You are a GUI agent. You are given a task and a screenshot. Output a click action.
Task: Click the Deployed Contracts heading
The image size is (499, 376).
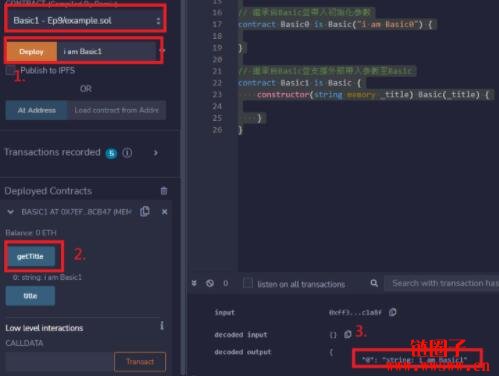click(48, 191)
